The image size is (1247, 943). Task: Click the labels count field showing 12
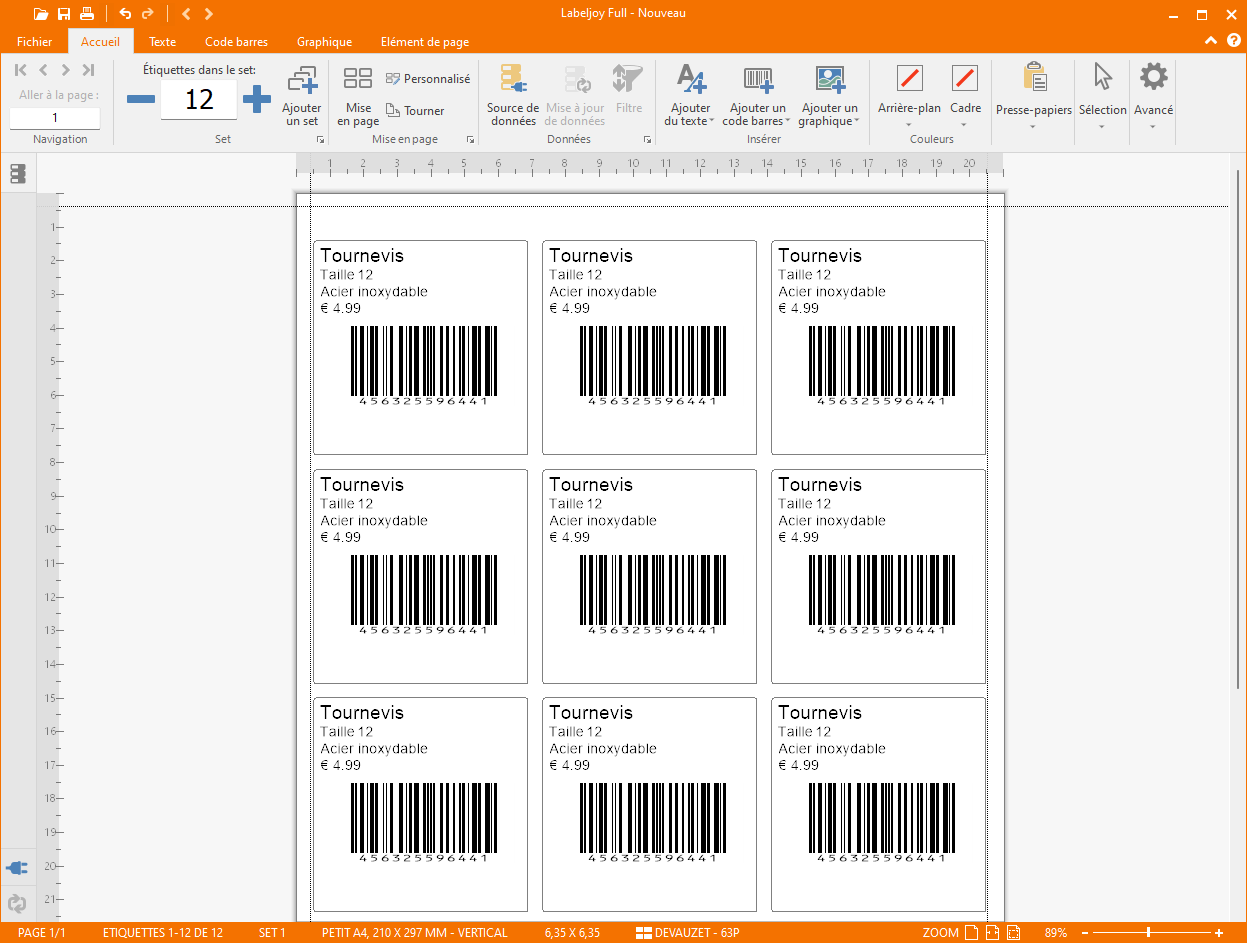[x=199, y=99]
